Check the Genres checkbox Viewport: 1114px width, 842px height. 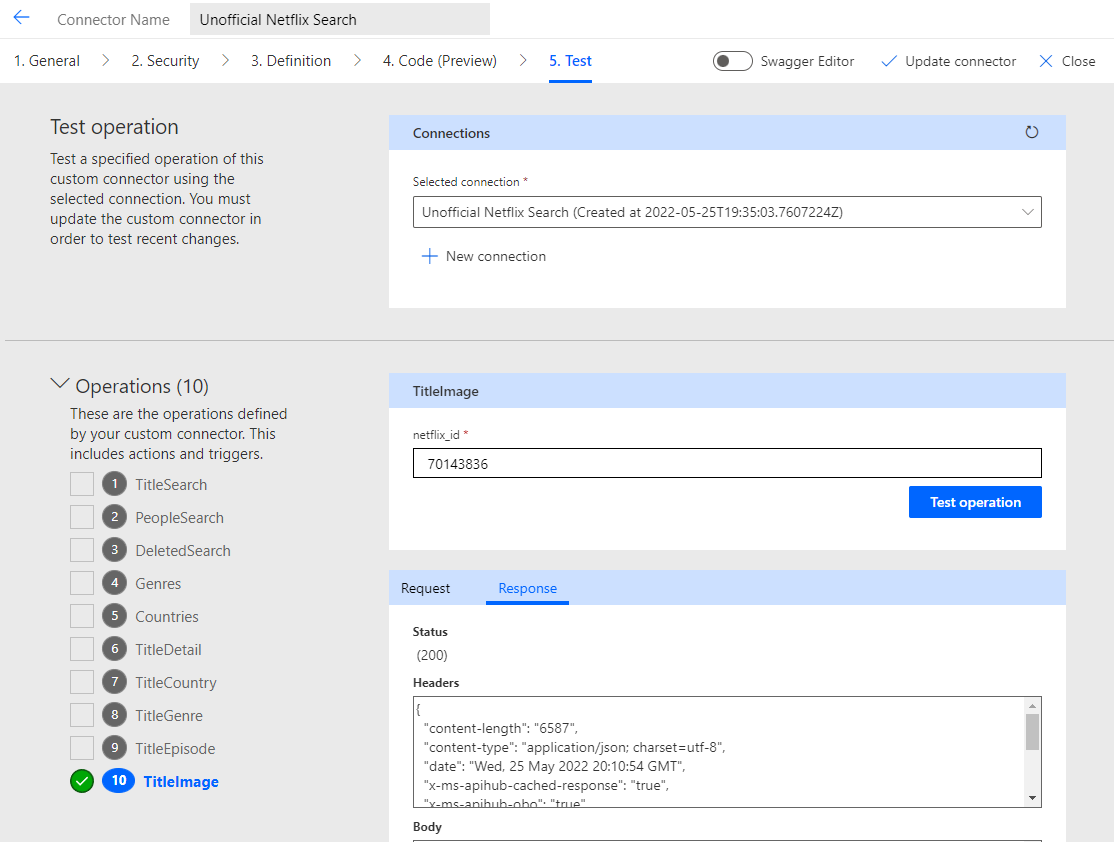tap(82, 583)
